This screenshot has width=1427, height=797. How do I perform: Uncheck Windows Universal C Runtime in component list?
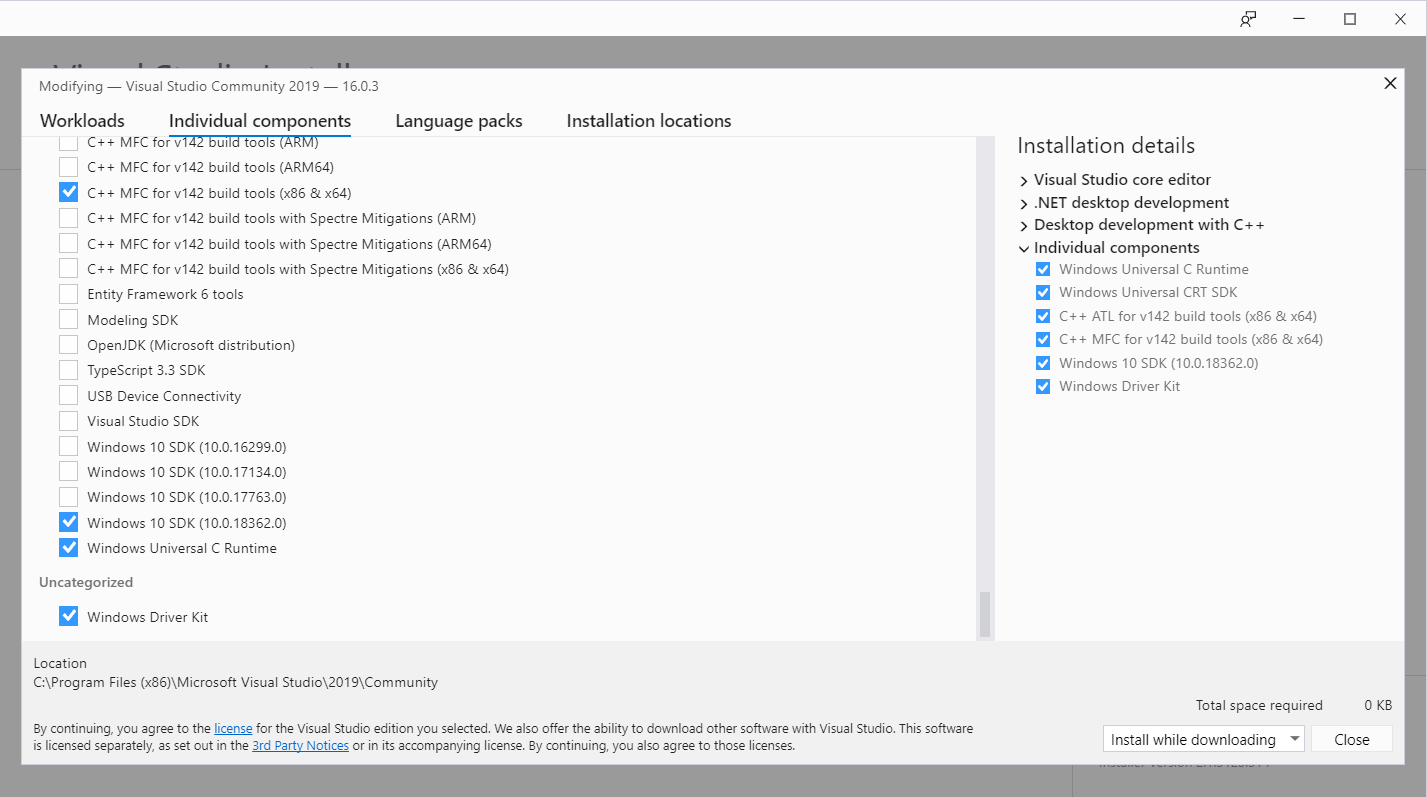click(x=68, y=547)
